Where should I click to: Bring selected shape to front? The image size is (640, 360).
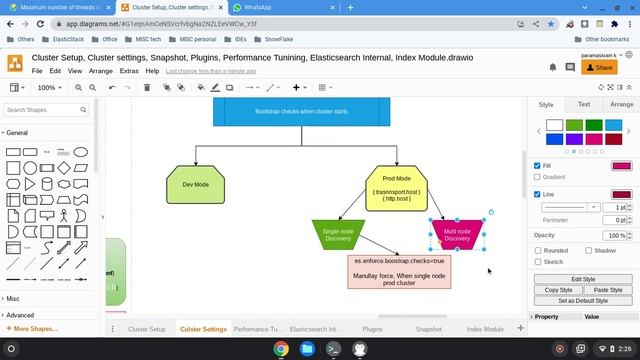coord(167,87)
